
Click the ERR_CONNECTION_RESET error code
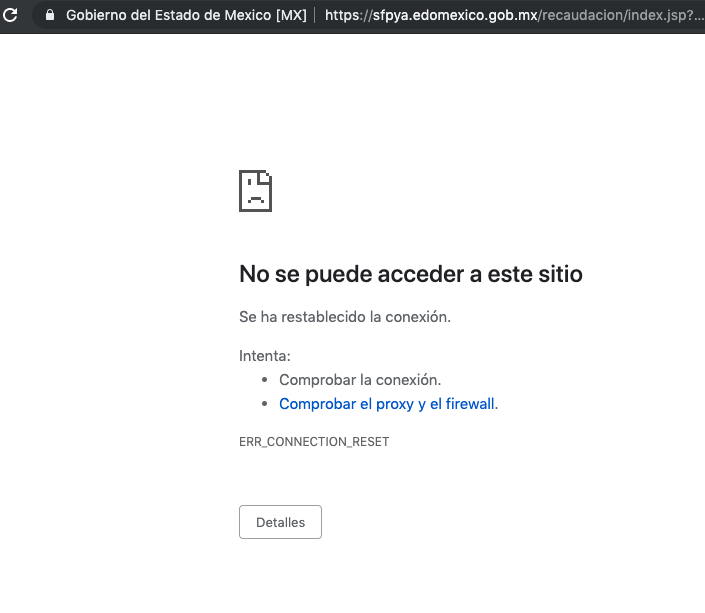pos(313,442)
